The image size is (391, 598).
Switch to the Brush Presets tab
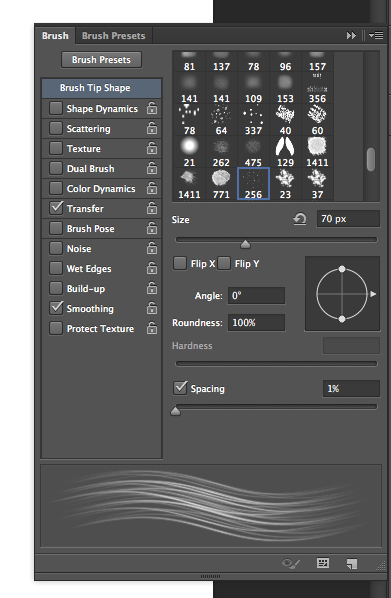pos(113,35)
